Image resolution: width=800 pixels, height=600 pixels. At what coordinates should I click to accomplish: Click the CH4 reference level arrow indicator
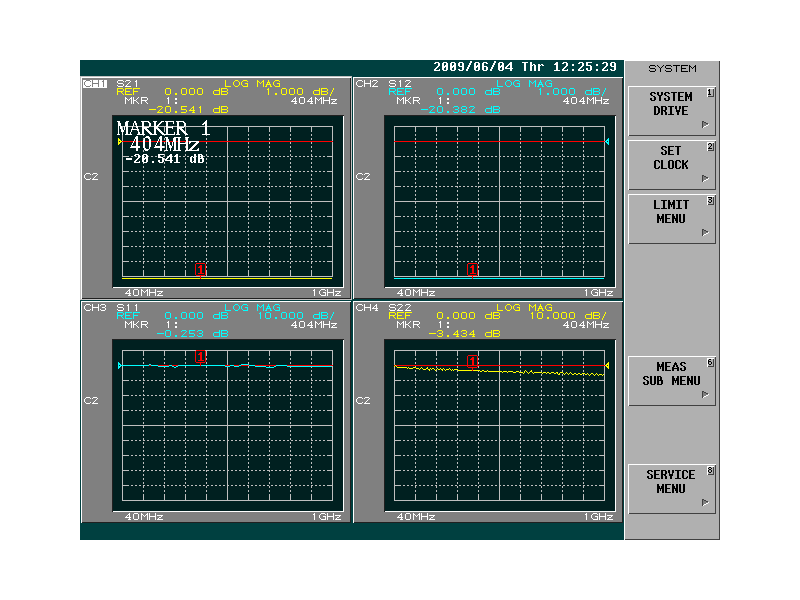point(607,365)
